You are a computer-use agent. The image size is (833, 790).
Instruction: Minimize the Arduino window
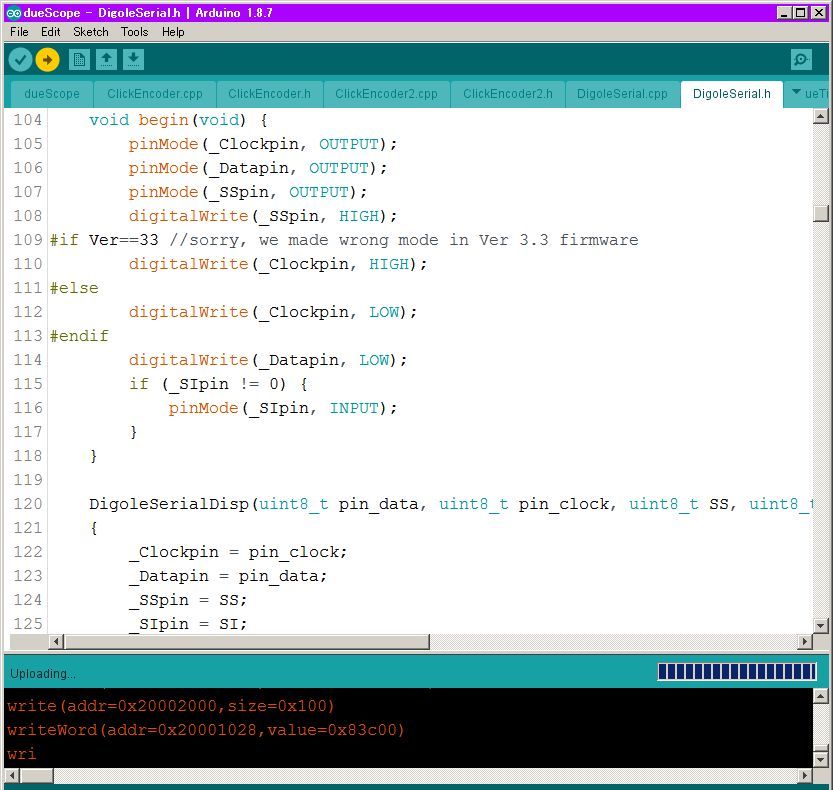click(784, 13)
